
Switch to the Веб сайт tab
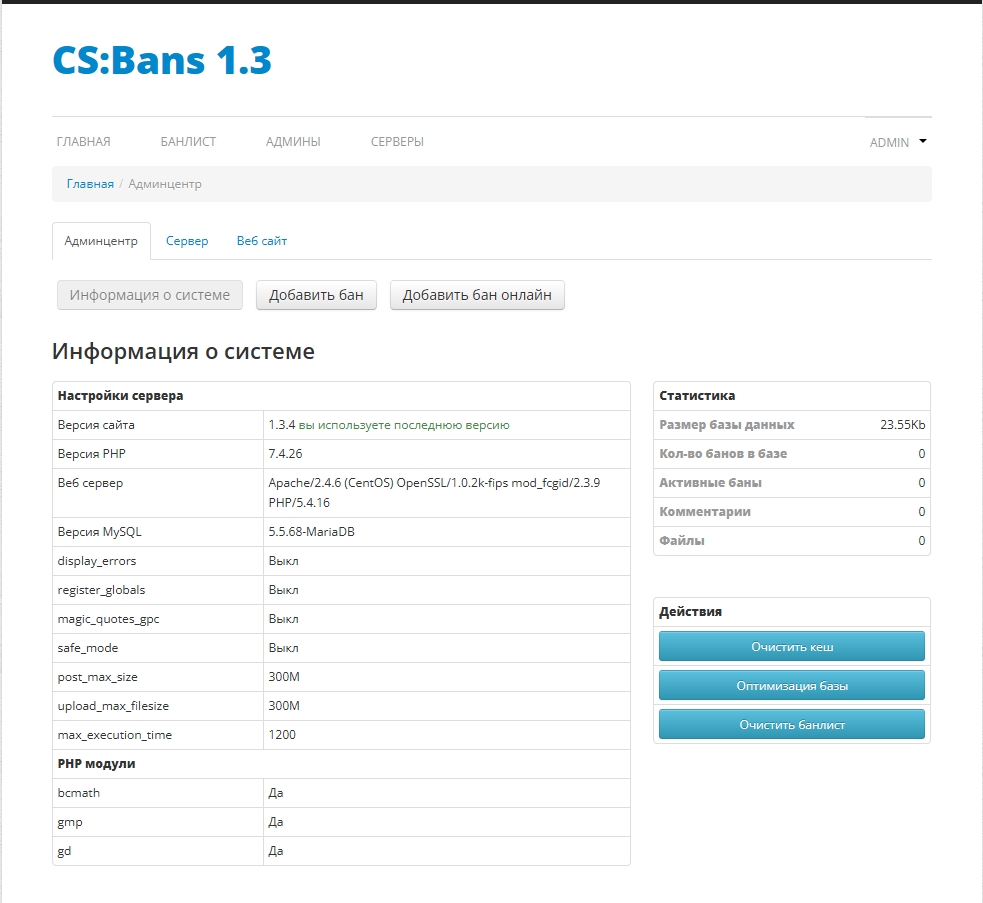pyautogui.click(x=262, y=241)
